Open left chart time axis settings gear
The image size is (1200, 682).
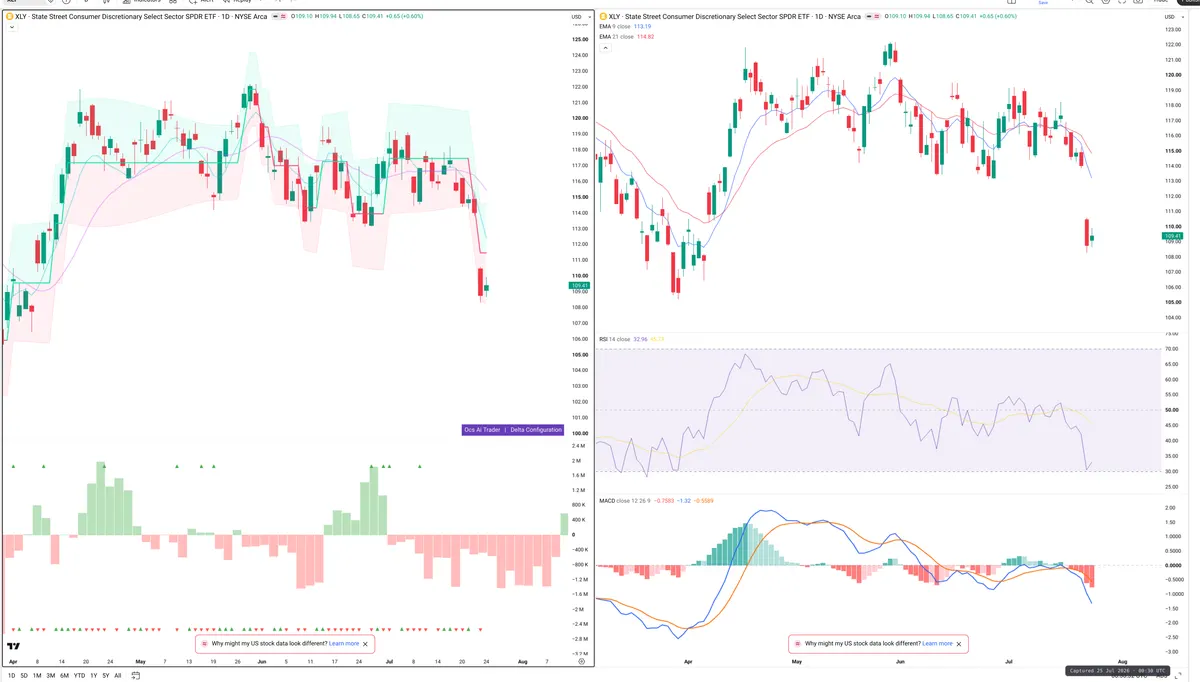click(x=581, y=662)
